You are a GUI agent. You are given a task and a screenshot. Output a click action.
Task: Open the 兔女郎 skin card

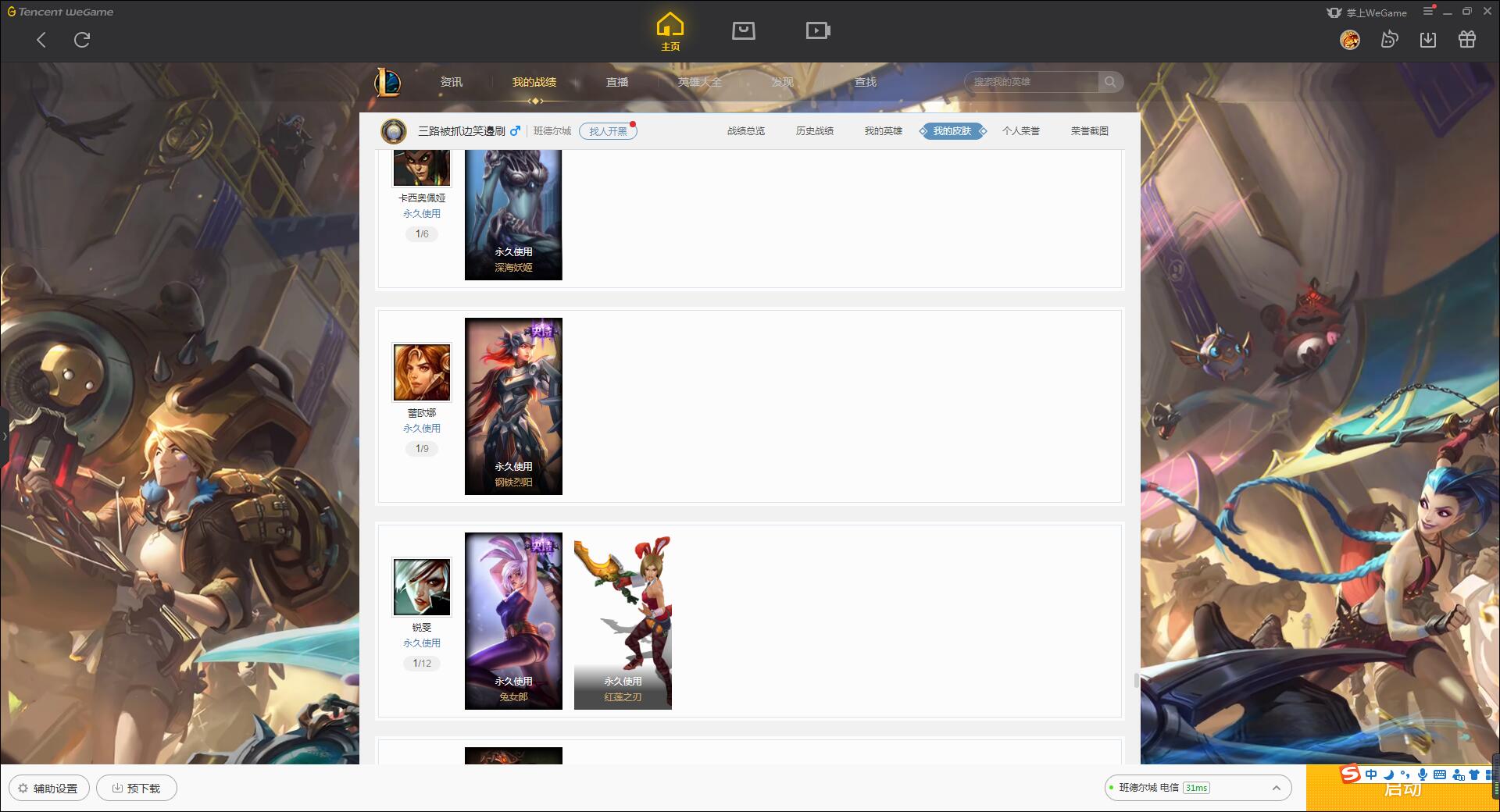513,621
